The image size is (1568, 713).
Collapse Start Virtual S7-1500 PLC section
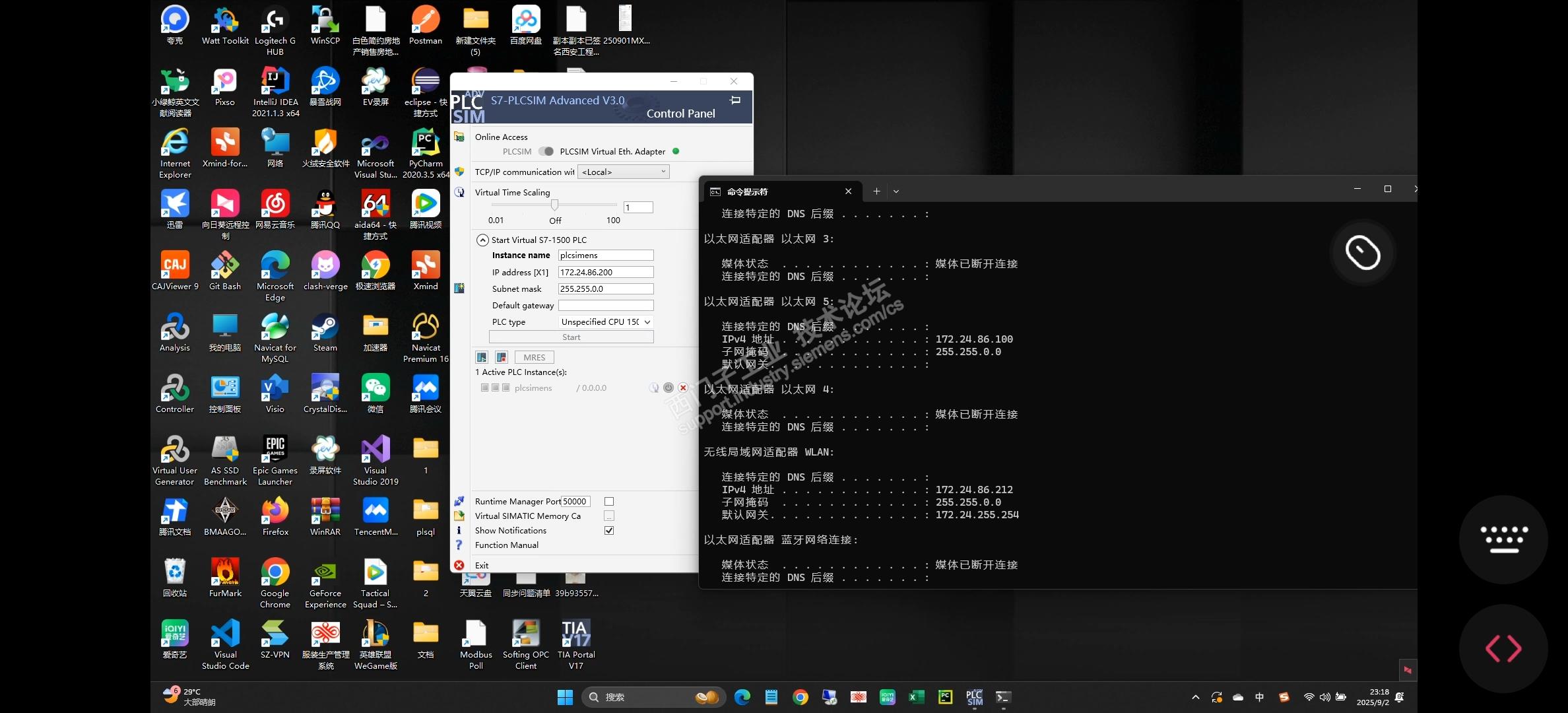482,240
